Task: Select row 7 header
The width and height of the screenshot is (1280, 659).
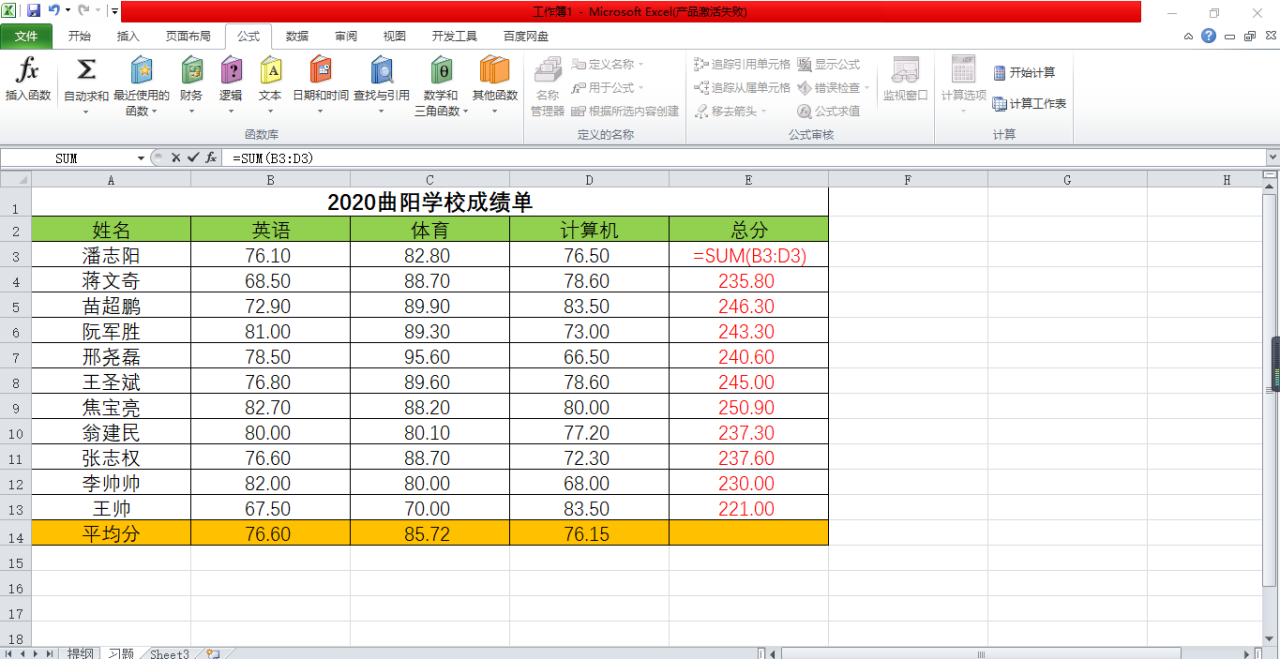Action: (x=15, y=358)
